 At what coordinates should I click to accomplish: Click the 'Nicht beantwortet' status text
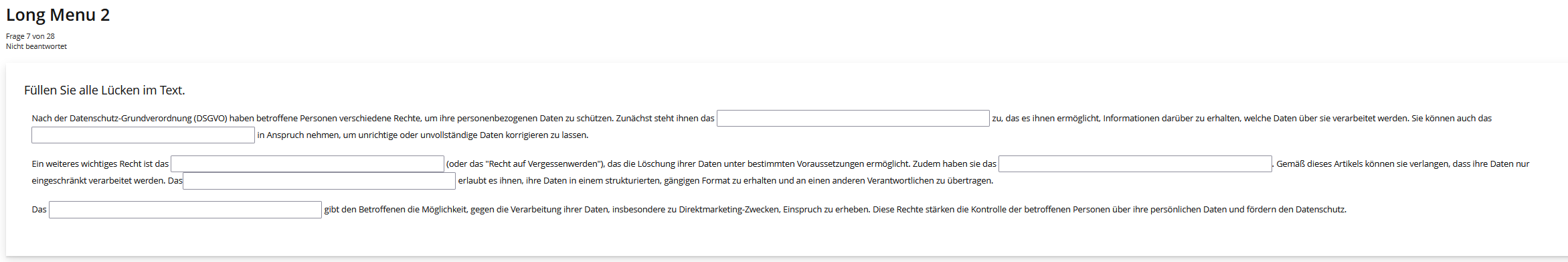[36, 46]
